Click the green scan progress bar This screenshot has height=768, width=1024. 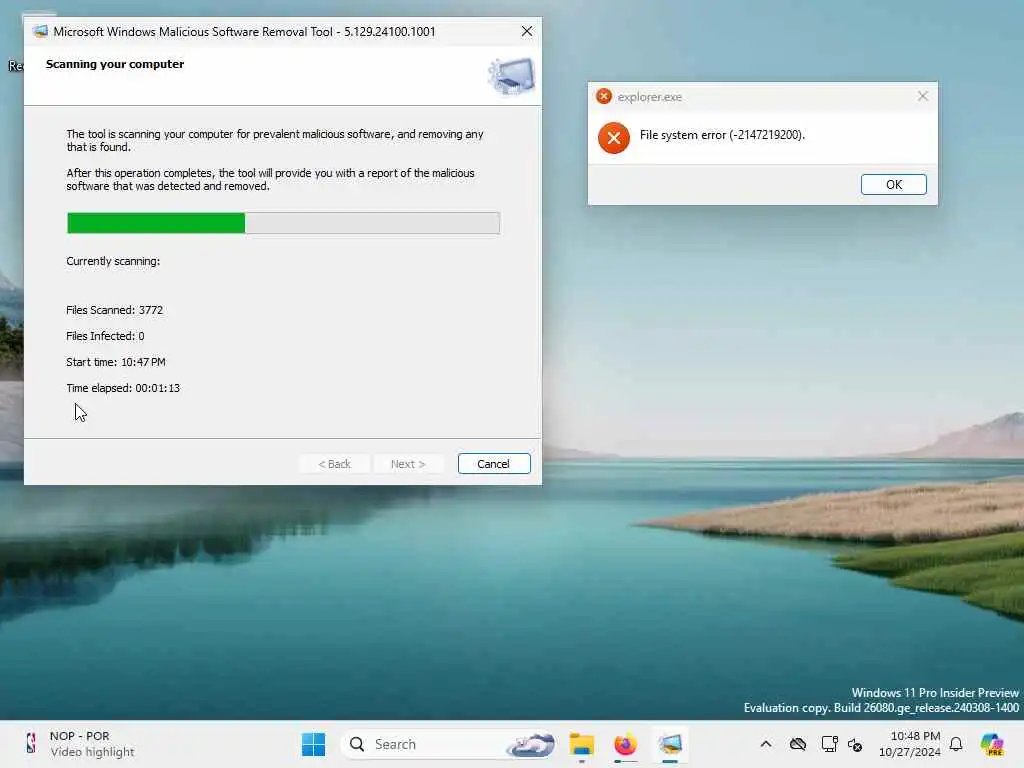coord(283,223)
